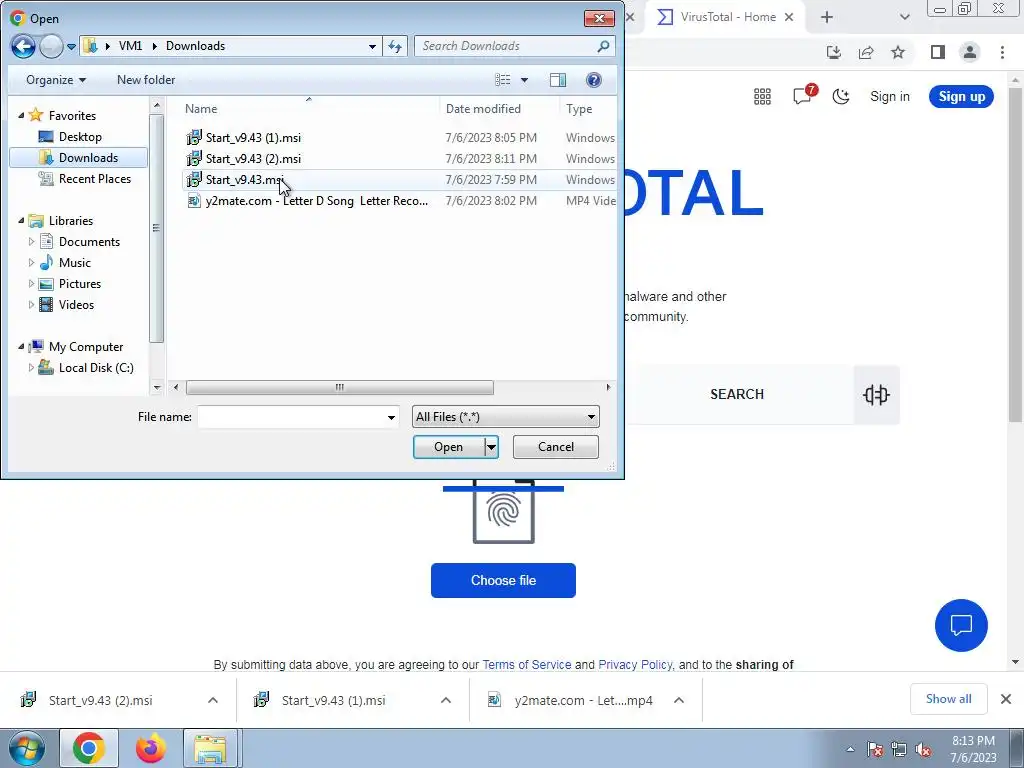
Task: Click the change view icon in the dialog toolbar
Action: [503, 80]
